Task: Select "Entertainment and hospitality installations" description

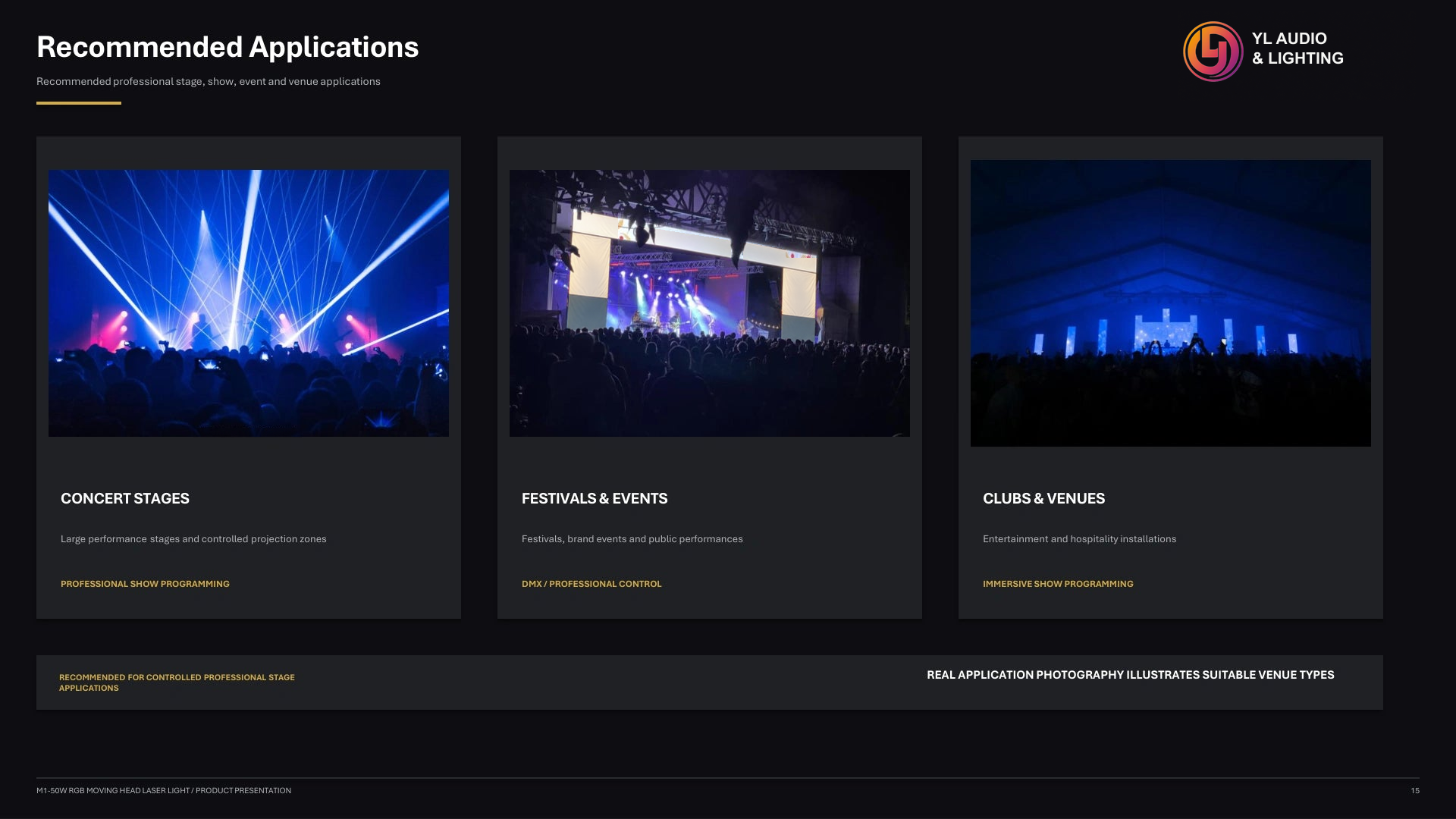Action: tap(1080, 539)
